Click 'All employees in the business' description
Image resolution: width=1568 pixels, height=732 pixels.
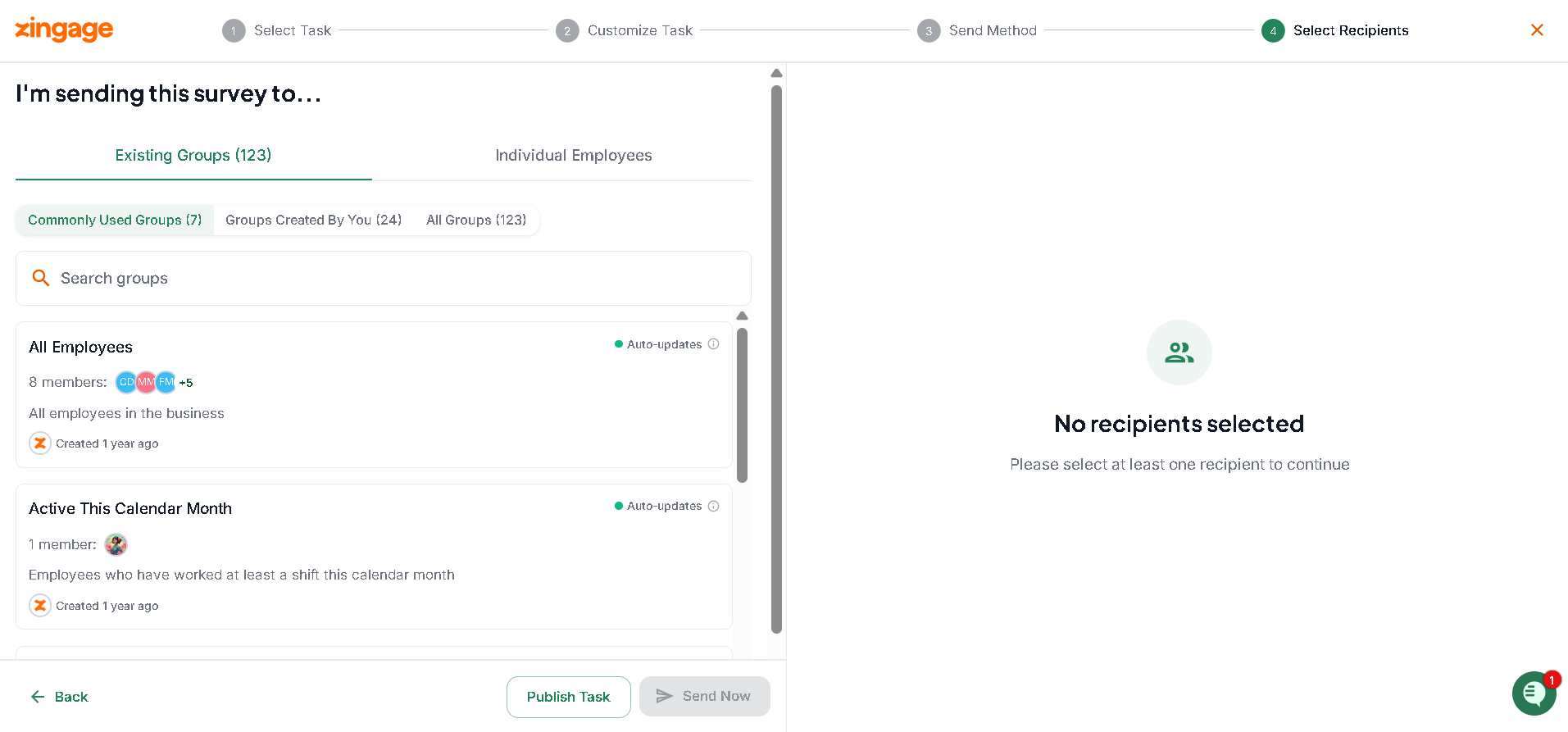coord(126,413)
